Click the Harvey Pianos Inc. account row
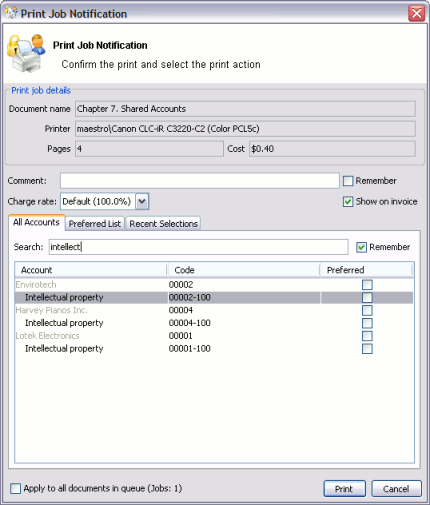 click(x=214, y=310)
